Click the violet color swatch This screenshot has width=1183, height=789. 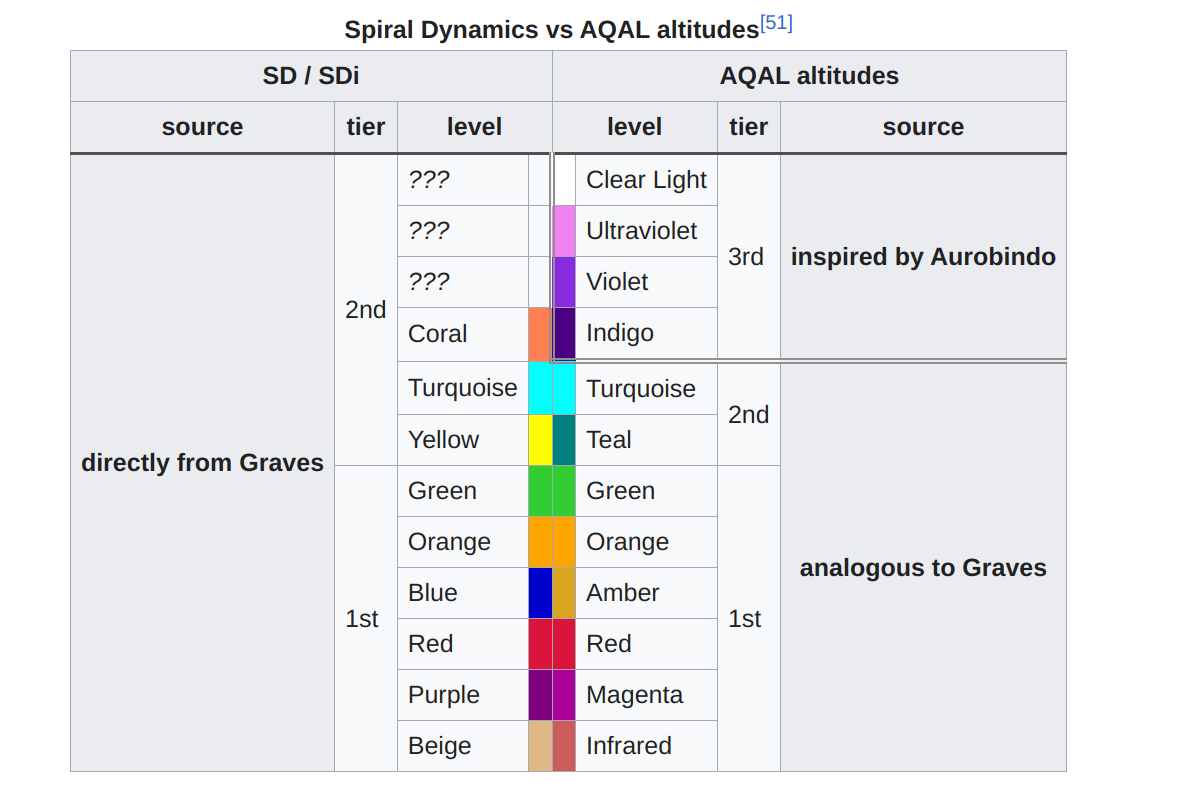click(564, 282)
